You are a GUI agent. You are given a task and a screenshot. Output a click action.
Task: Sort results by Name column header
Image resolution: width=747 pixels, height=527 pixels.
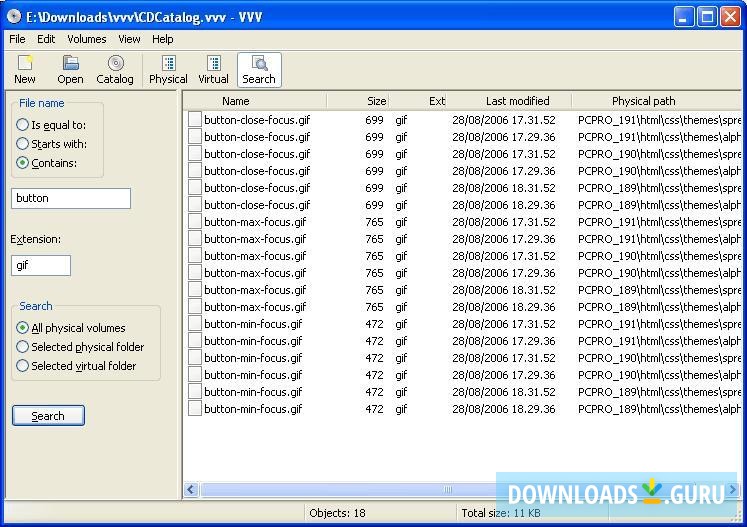coord(255,101)
